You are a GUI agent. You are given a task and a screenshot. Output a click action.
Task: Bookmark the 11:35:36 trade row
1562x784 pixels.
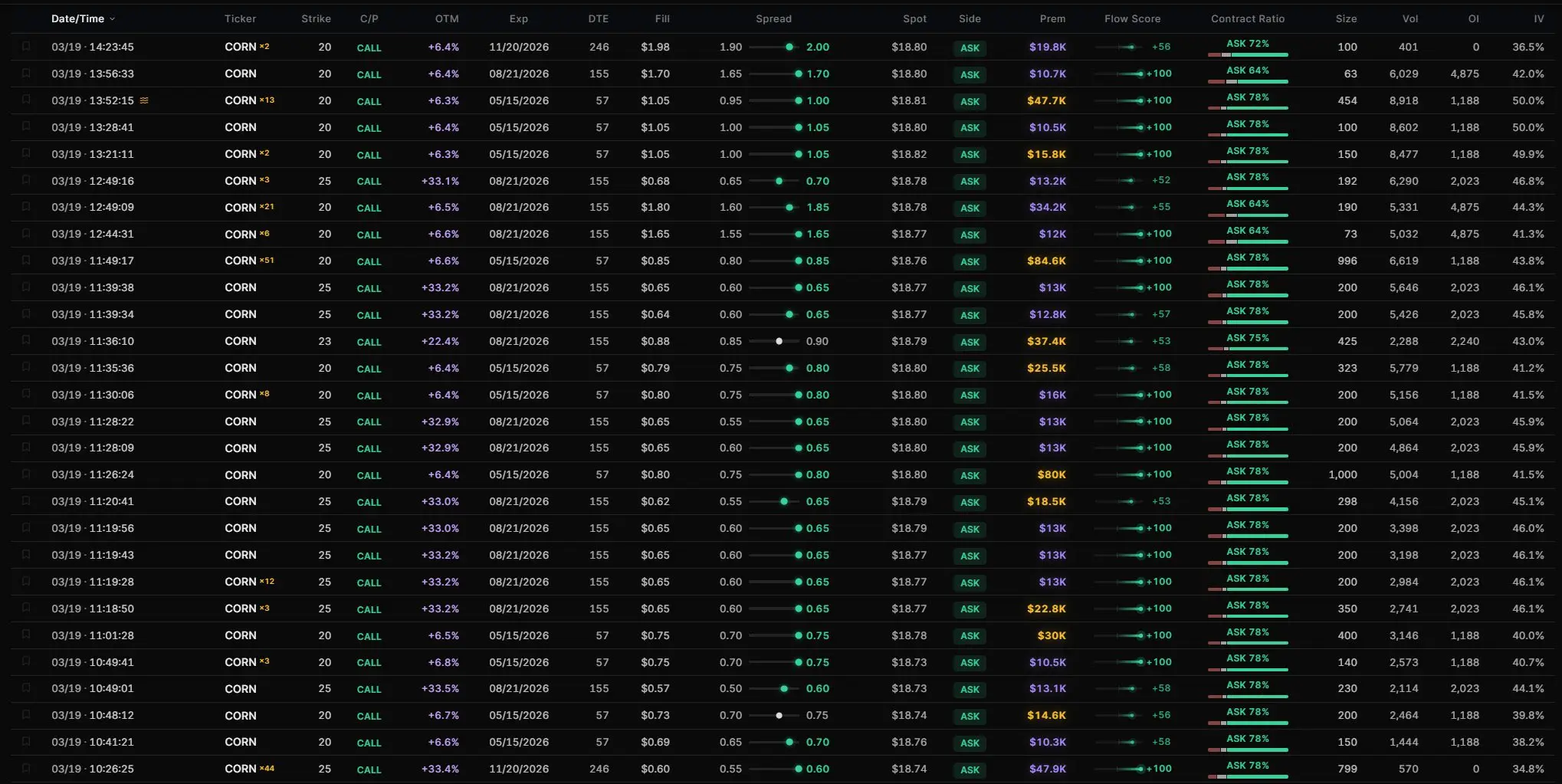[26, 367]
